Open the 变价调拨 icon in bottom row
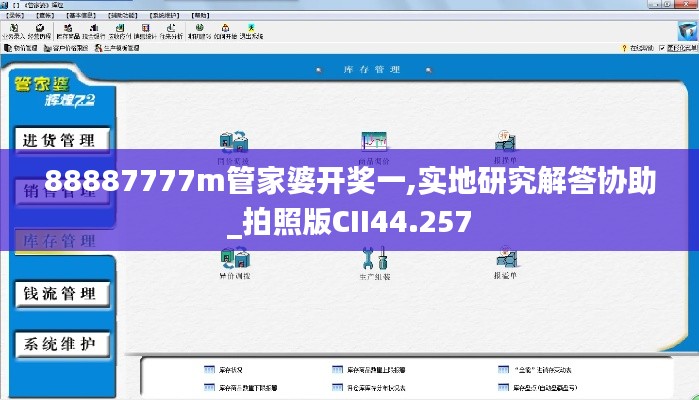 tap(234, 258)
